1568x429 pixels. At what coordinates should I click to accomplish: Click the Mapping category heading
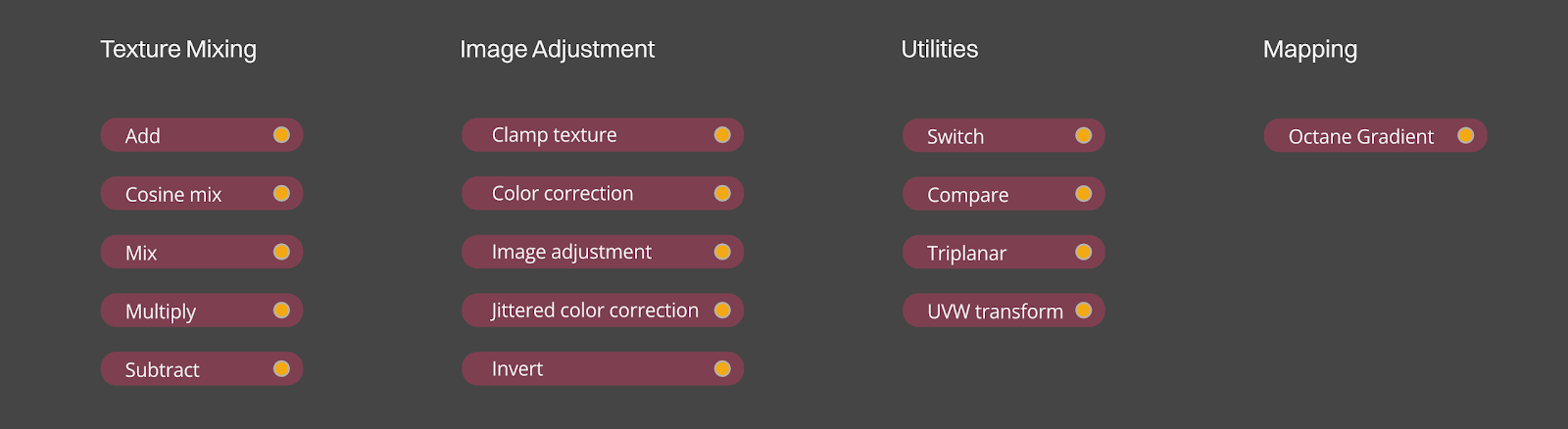point(1309,49)
